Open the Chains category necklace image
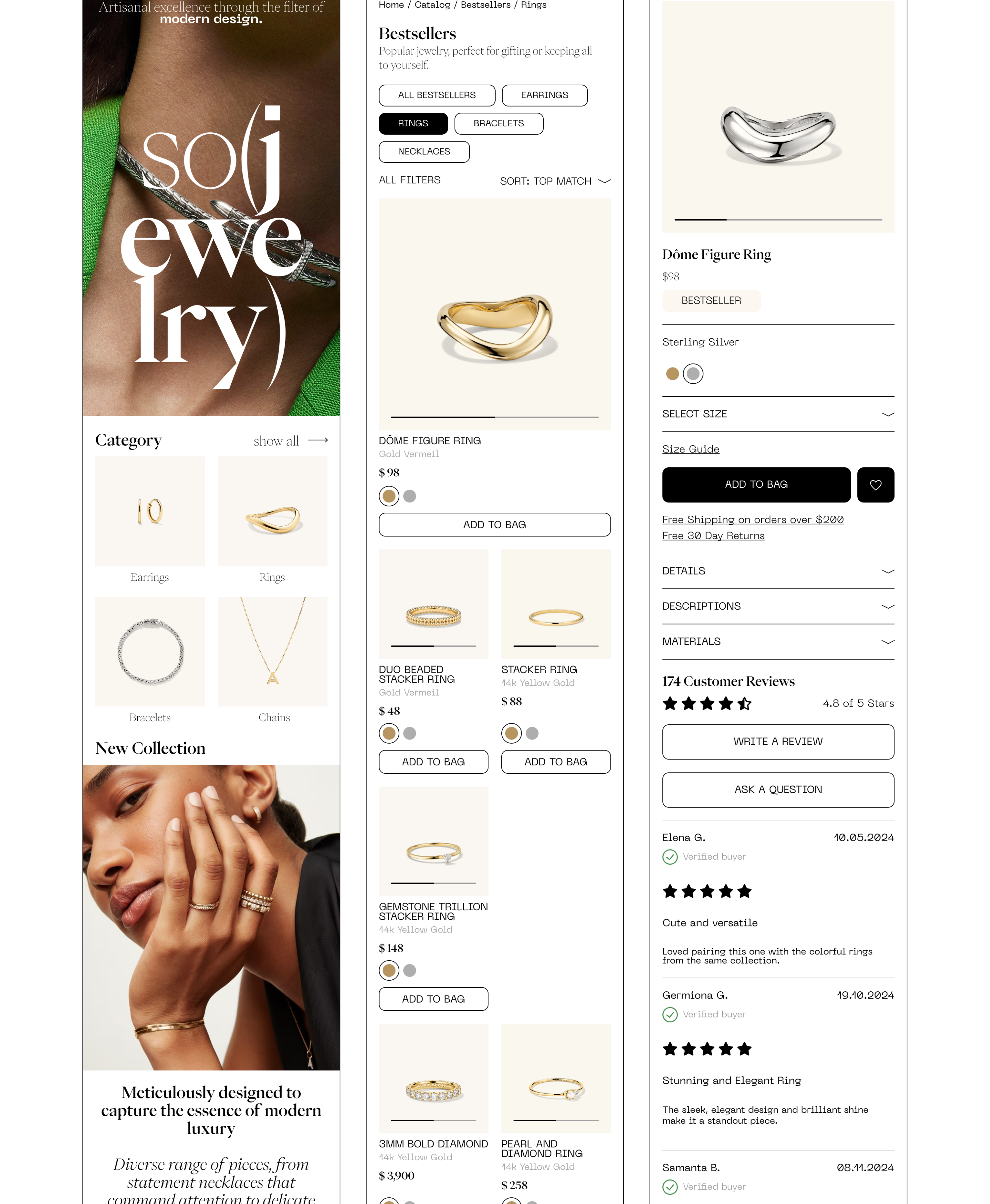 [x=273, y=651]
